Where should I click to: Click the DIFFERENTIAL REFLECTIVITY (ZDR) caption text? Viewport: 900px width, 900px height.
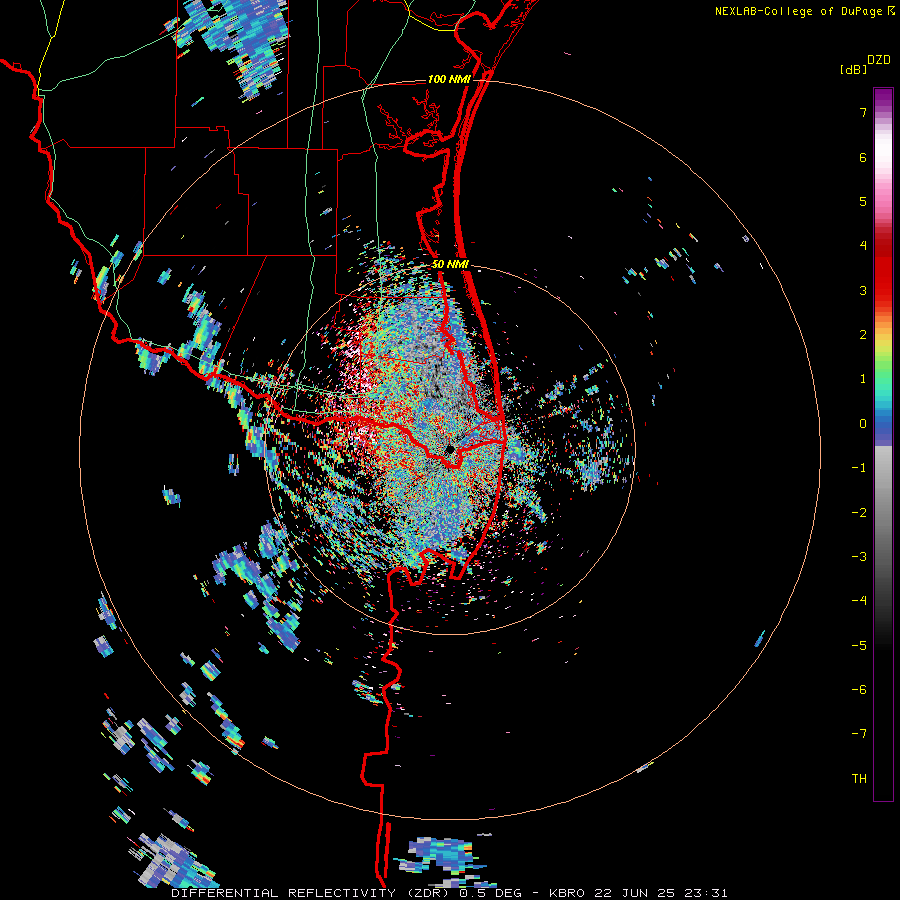(x=310, y=893)
